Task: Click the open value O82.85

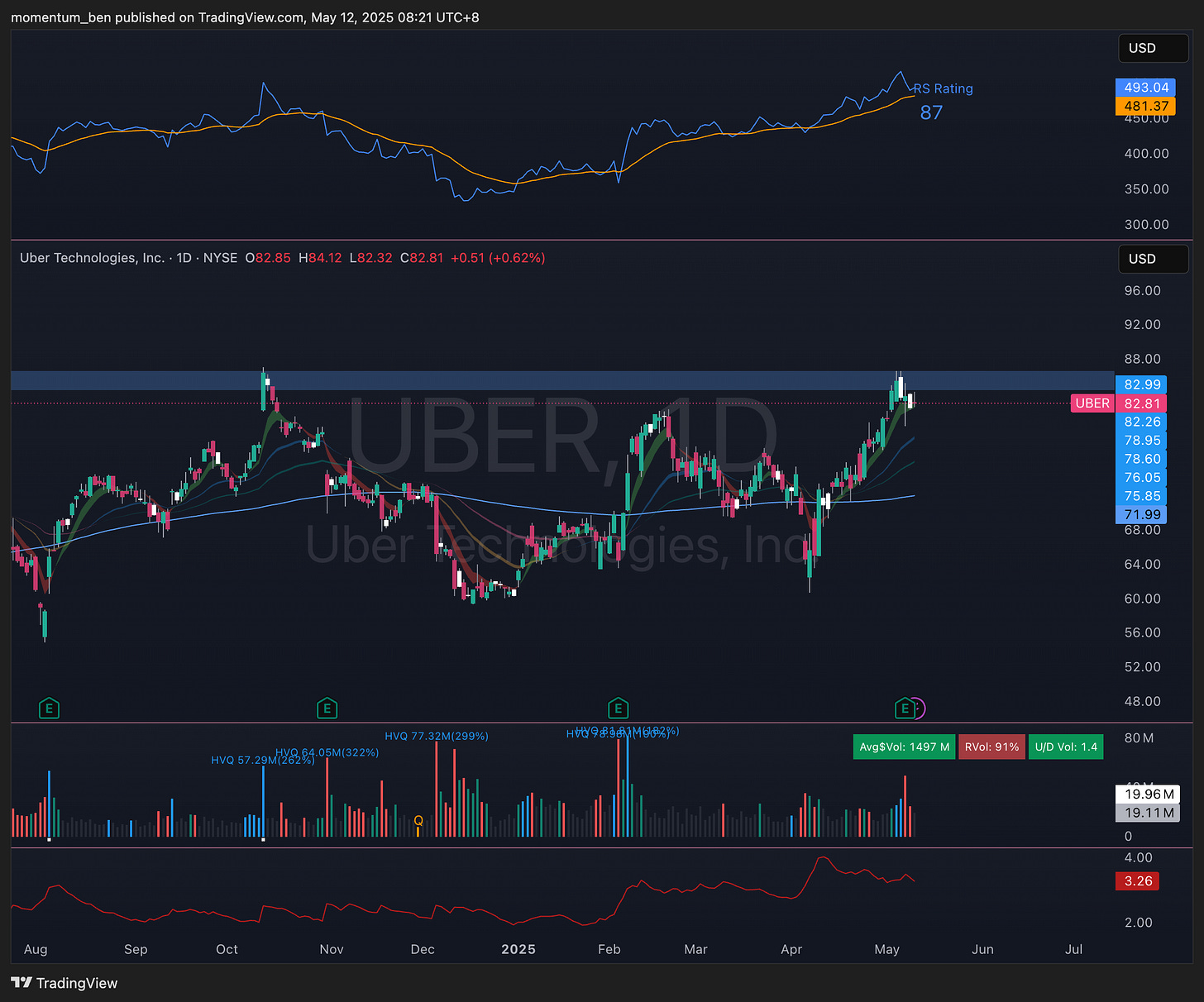Action: 268,258
